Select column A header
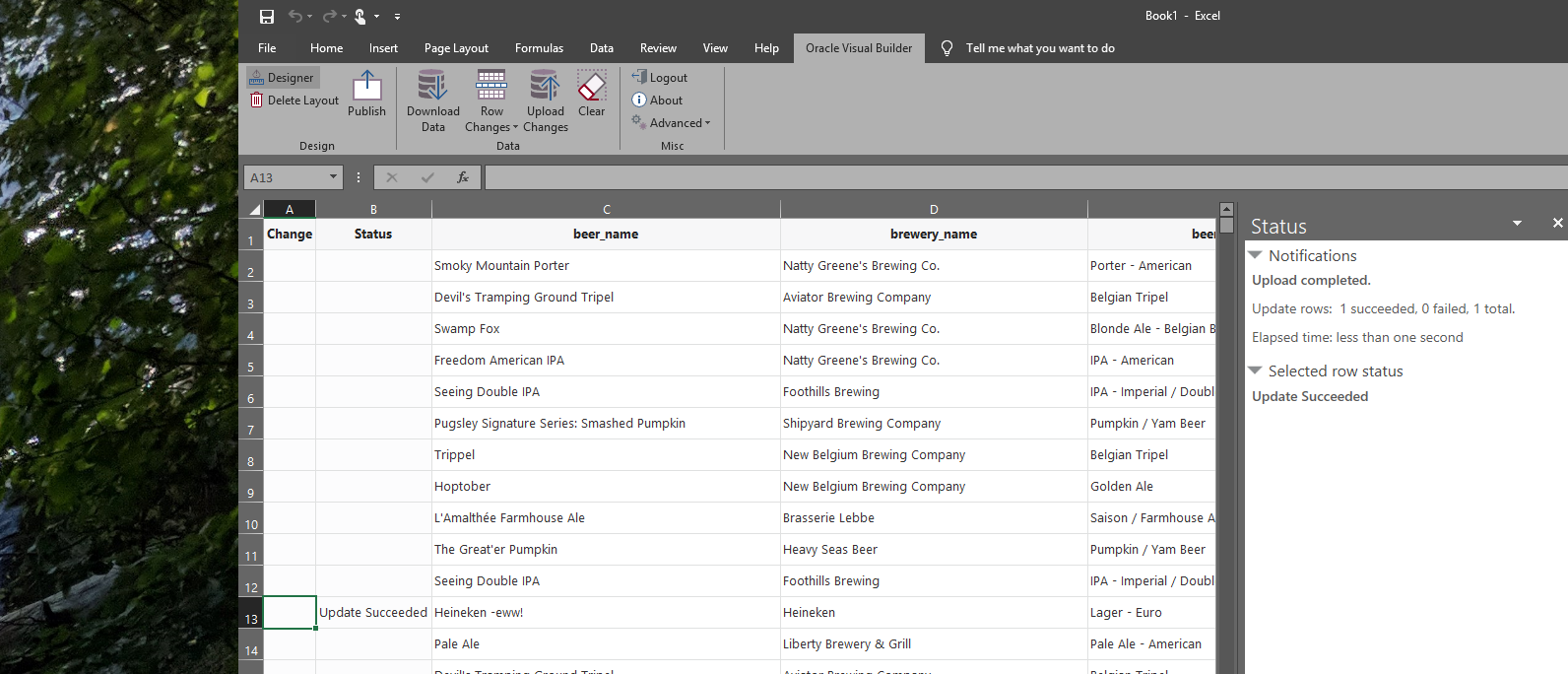Image resolution: width=1568 pixels, height=674 pixels. click(x=290, y=209)
